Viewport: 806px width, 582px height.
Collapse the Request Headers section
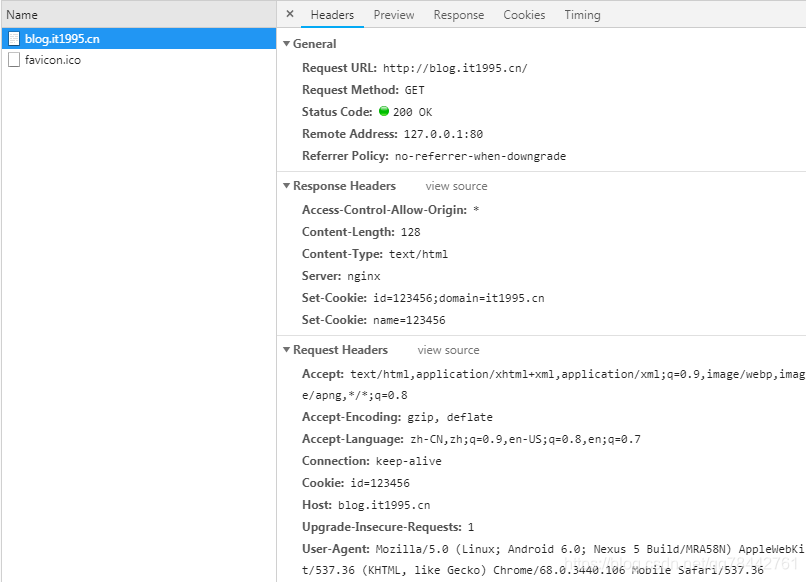pos(287,350)
